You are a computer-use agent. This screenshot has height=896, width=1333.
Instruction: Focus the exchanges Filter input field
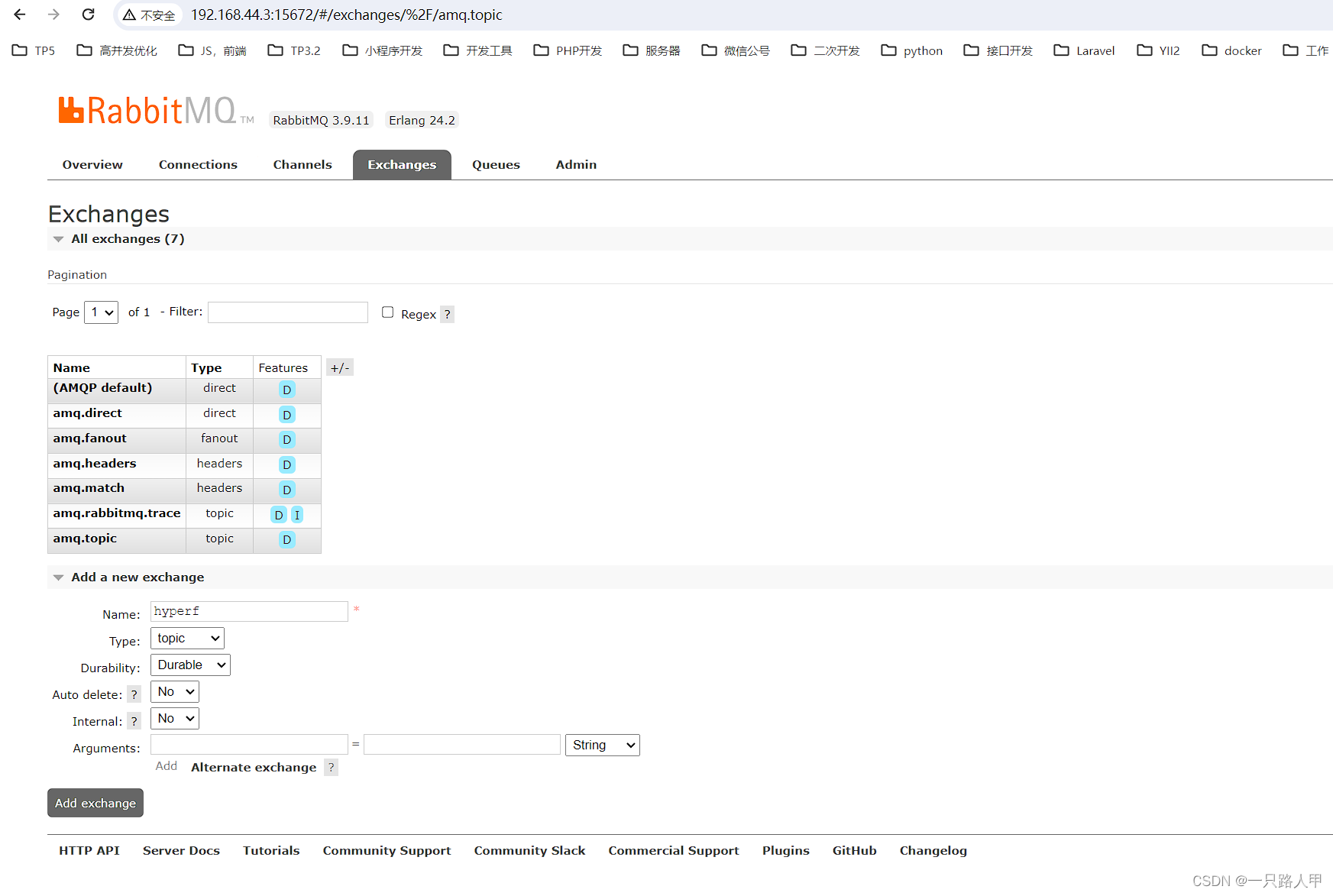(288, 312)
